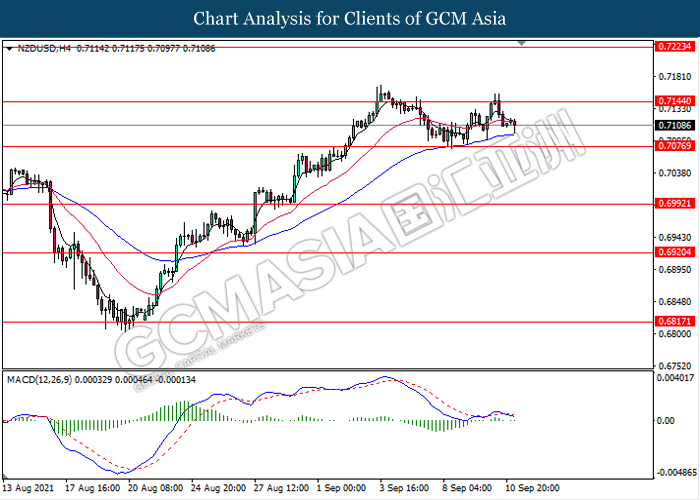700x500 pixels.
Task: Click the 8 Sep 04:00 time label
Action: tap(467, 488)
